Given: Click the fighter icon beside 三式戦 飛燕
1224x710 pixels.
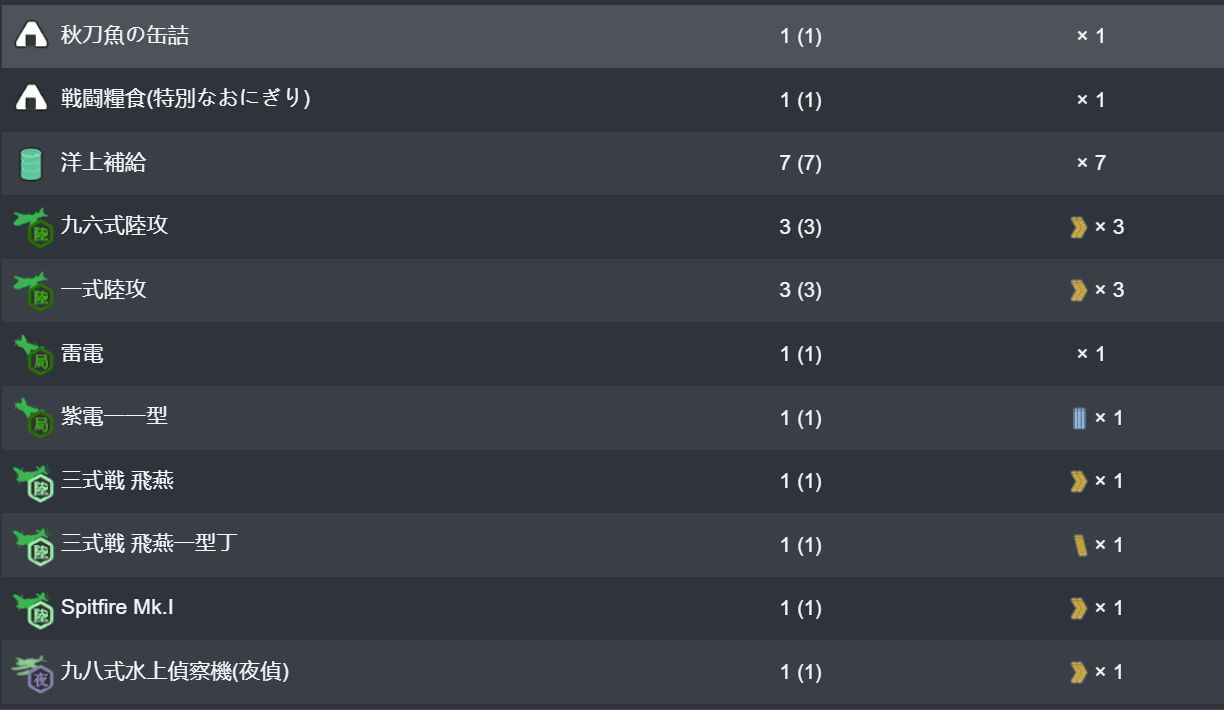Looking at the screenshot, I should (33, 482).
